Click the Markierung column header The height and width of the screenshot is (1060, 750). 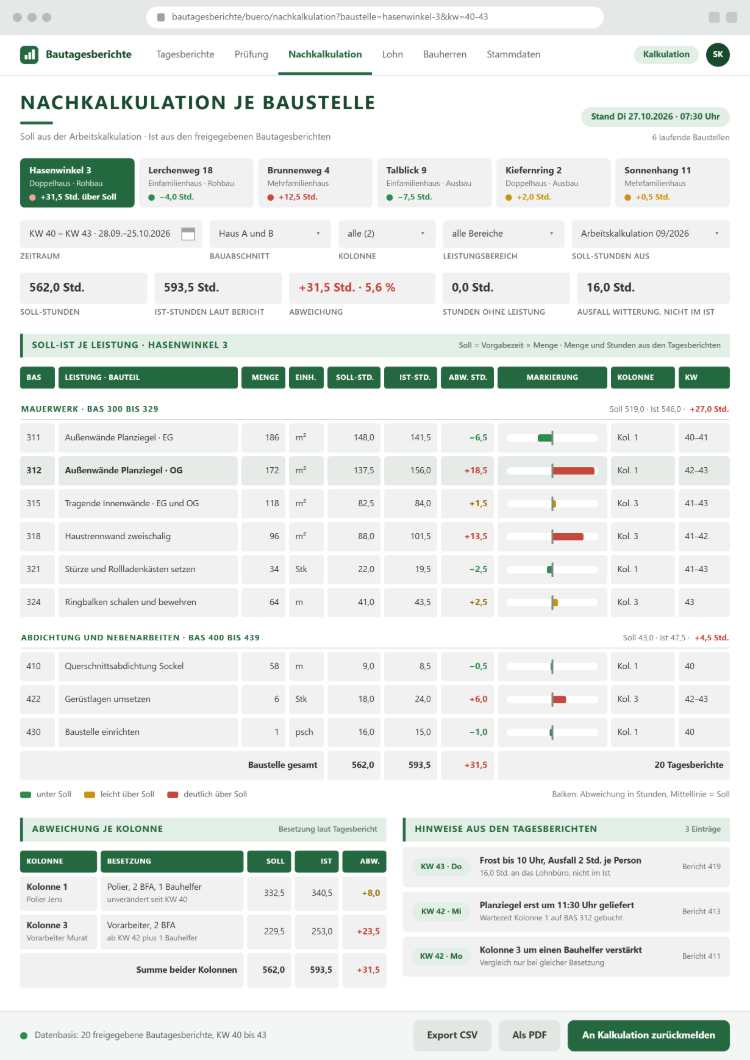click(x=552, y=378)
